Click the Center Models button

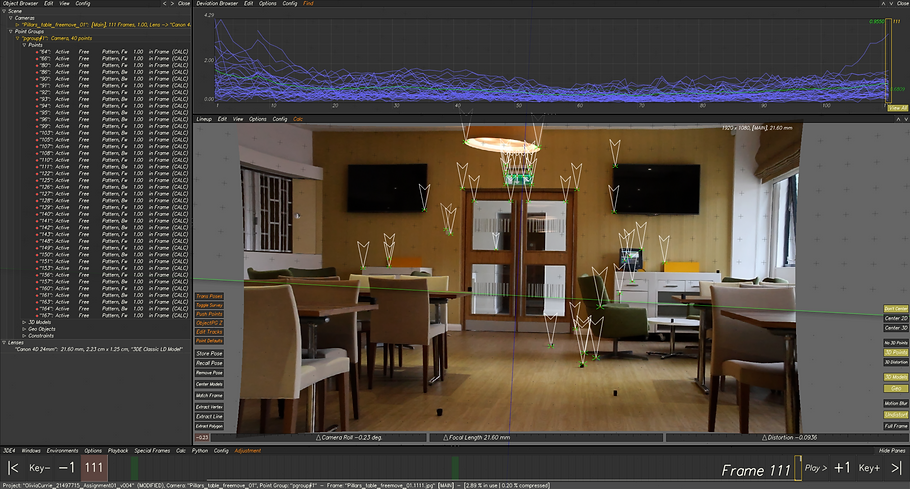pyautogui.click(x=210, y=384)
